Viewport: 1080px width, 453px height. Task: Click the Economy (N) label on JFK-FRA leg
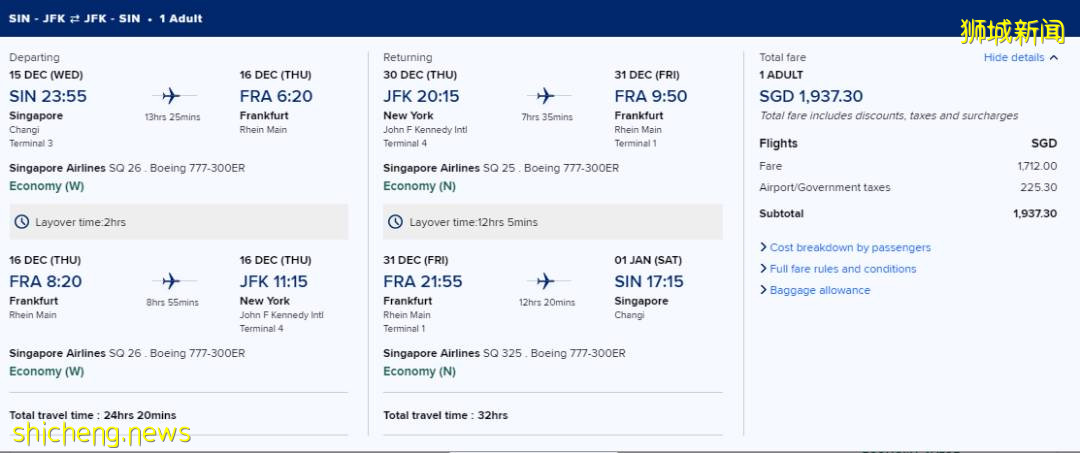(x=420, y=186)
